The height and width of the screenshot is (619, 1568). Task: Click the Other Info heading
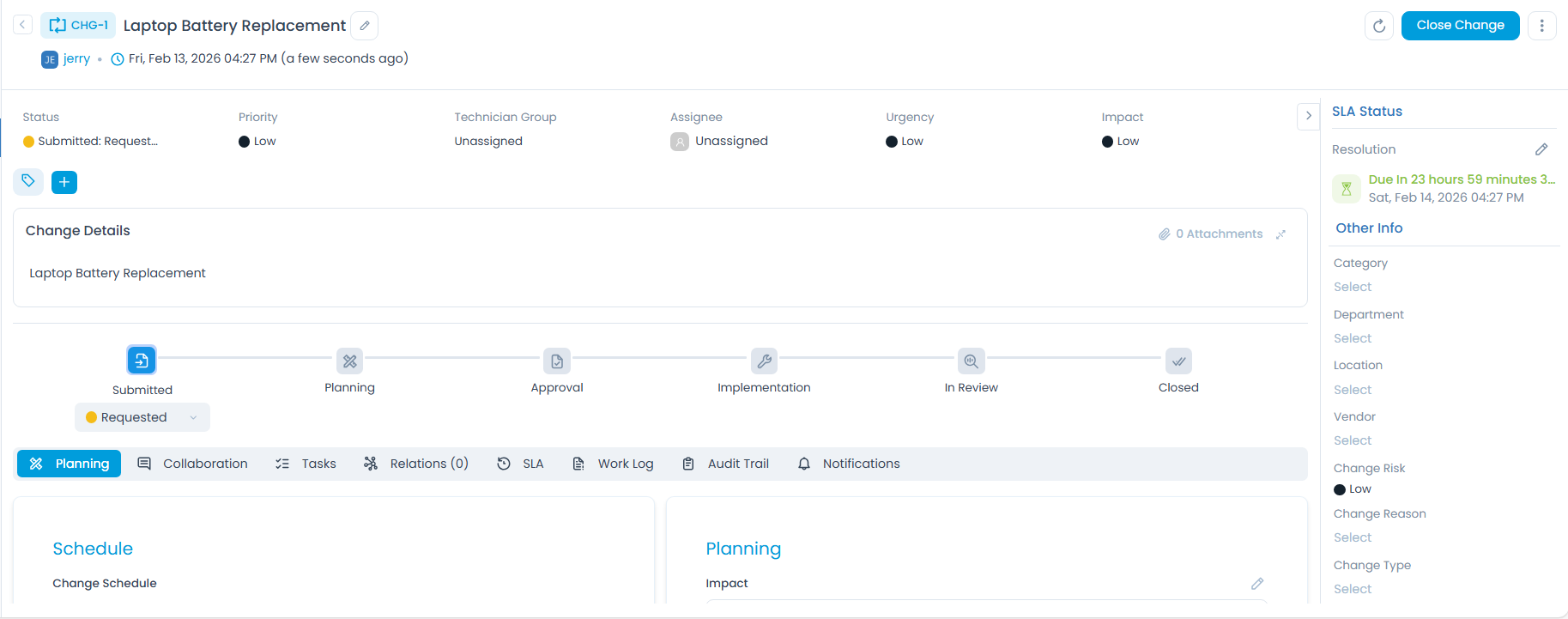[1369, 228]
